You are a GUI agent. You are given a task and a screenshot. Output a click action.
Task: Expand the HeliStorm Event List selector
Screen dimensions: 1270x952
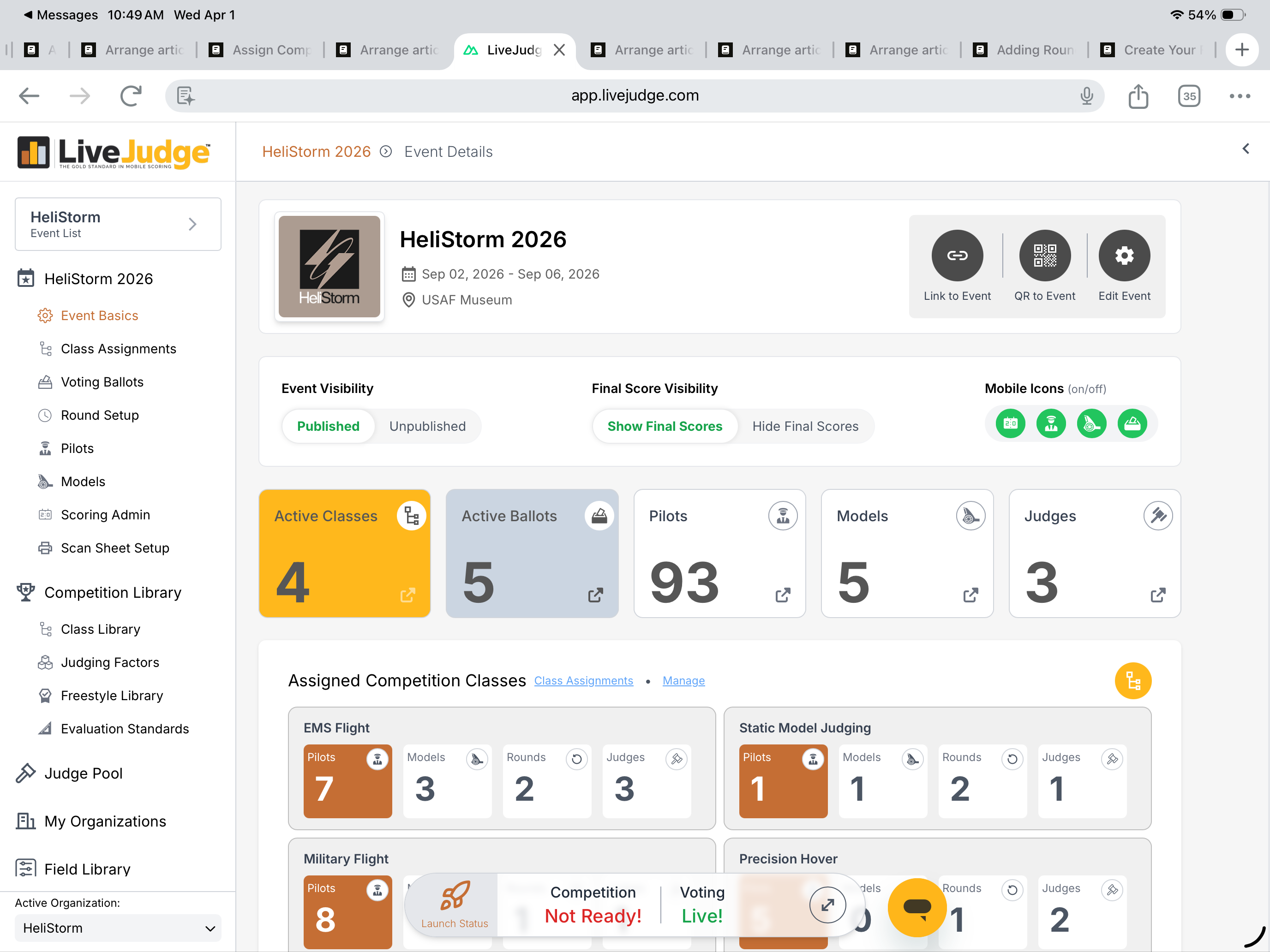118,224
